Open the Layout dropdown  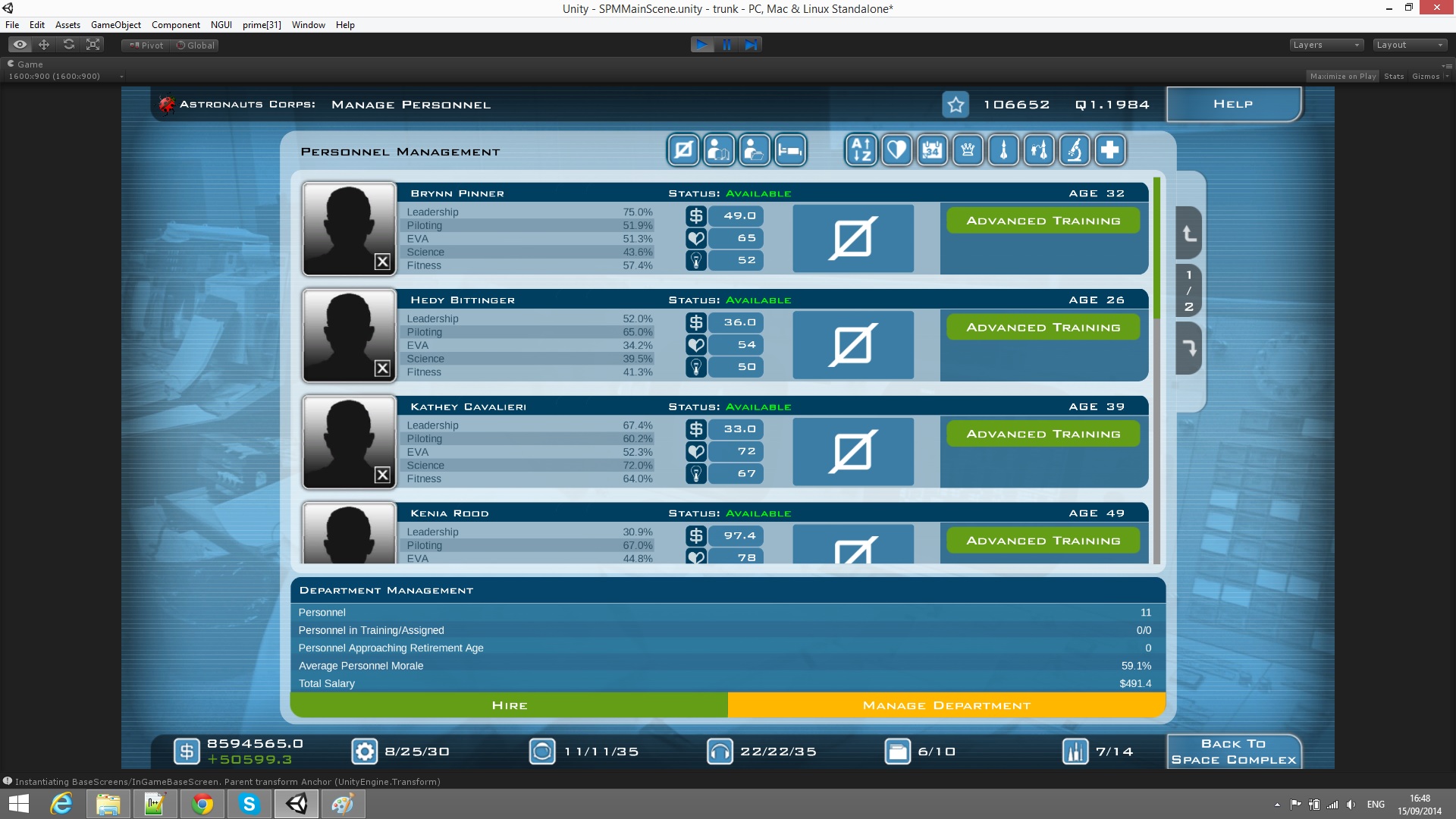pyautogui.click(x=1410, y=45)
